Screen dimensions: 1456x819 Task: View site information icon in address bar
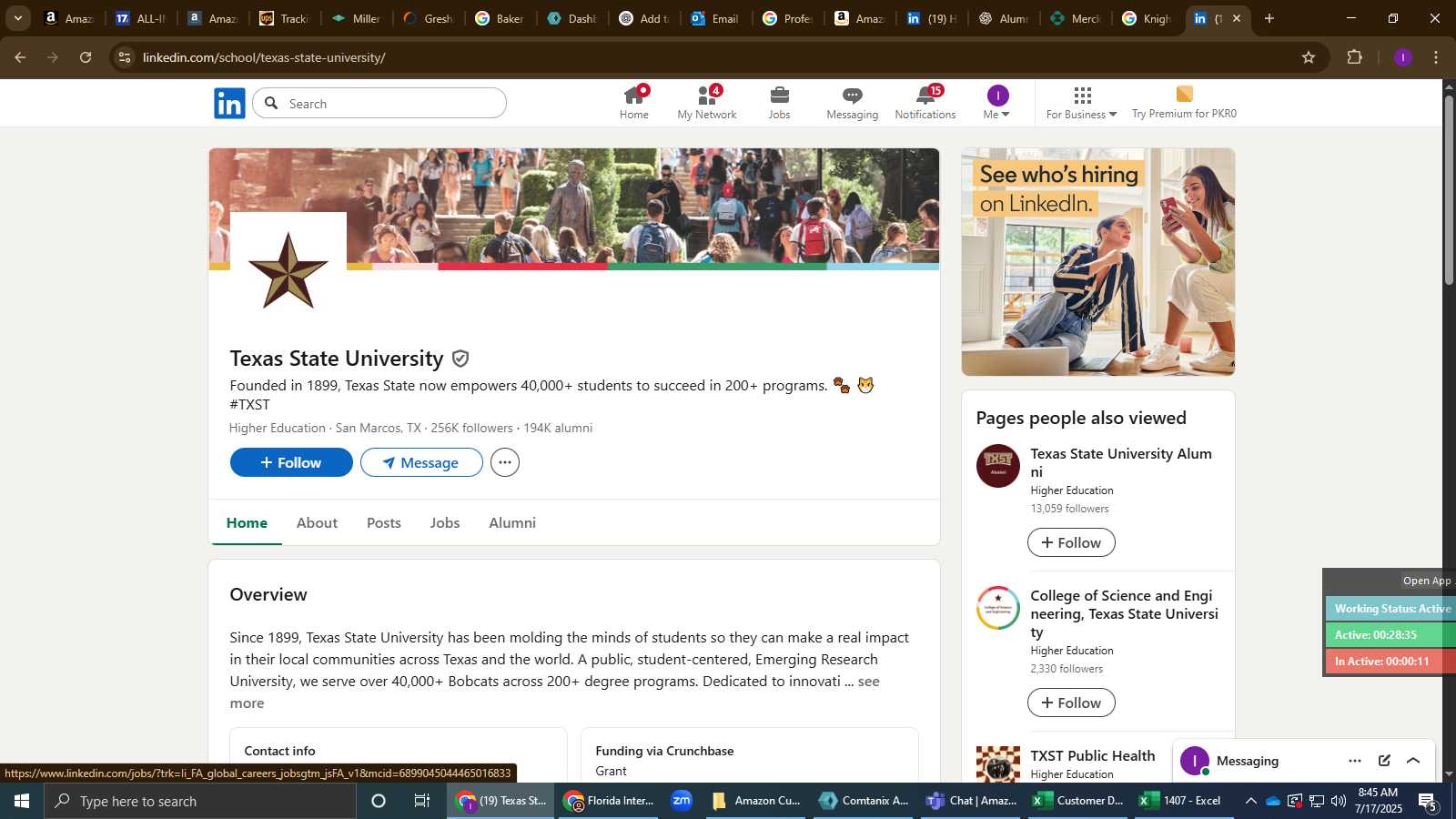click(125, 57)
